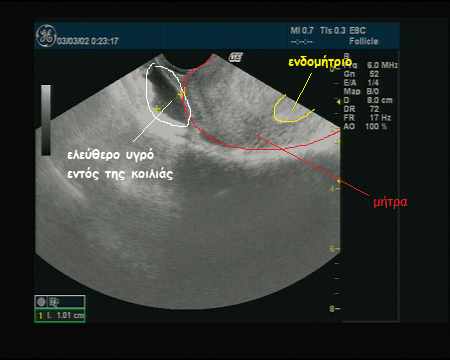Click the GE logo in the header

(x=46, y=36)
